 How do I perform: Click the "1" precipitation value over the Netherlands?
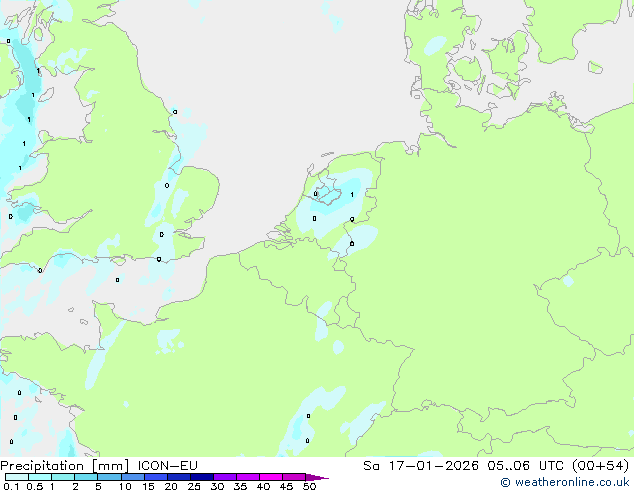[352, 195]
